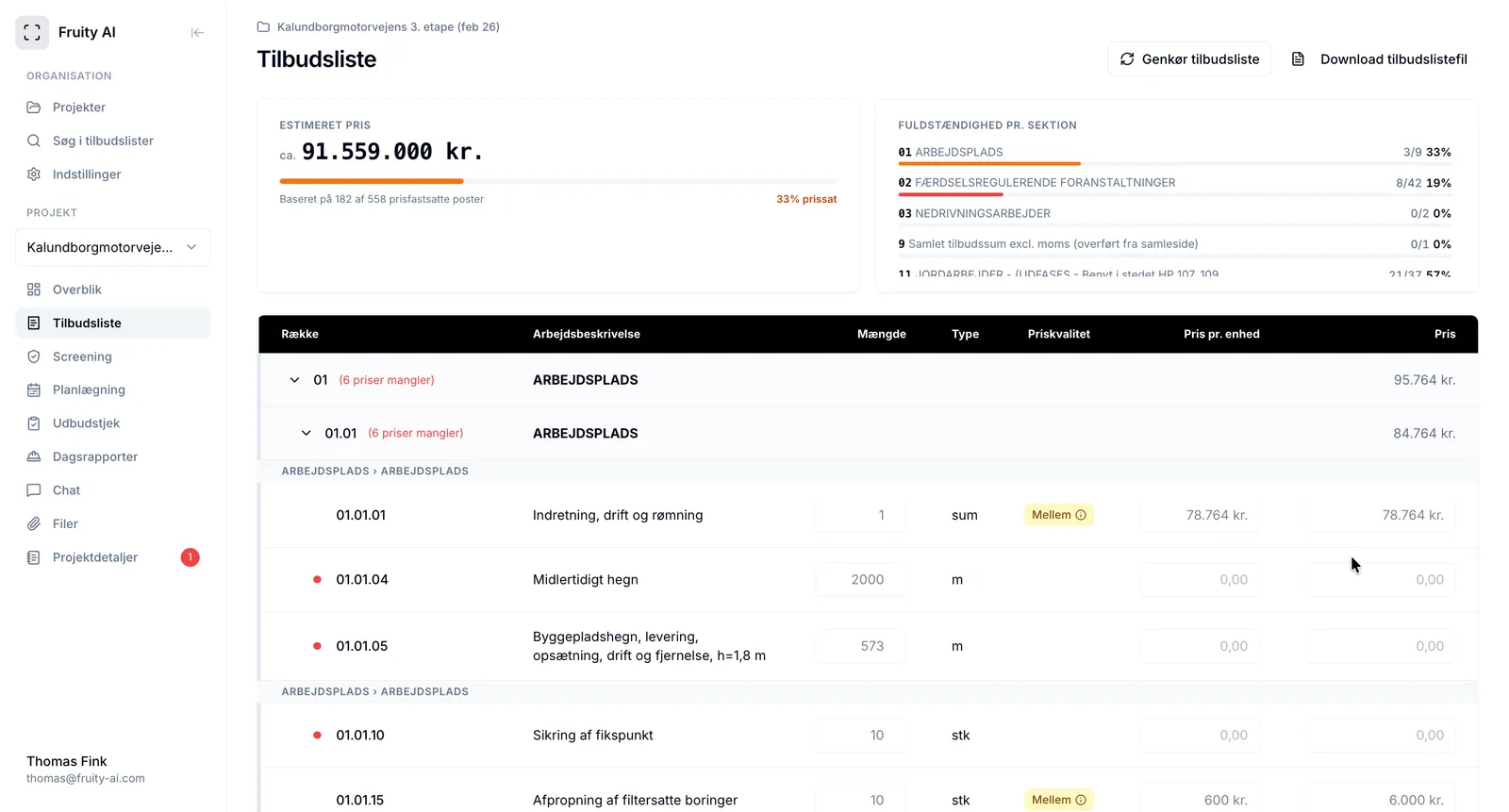Collapse section 01 ARBEJDSPLADS chevron

pos(294,380)
